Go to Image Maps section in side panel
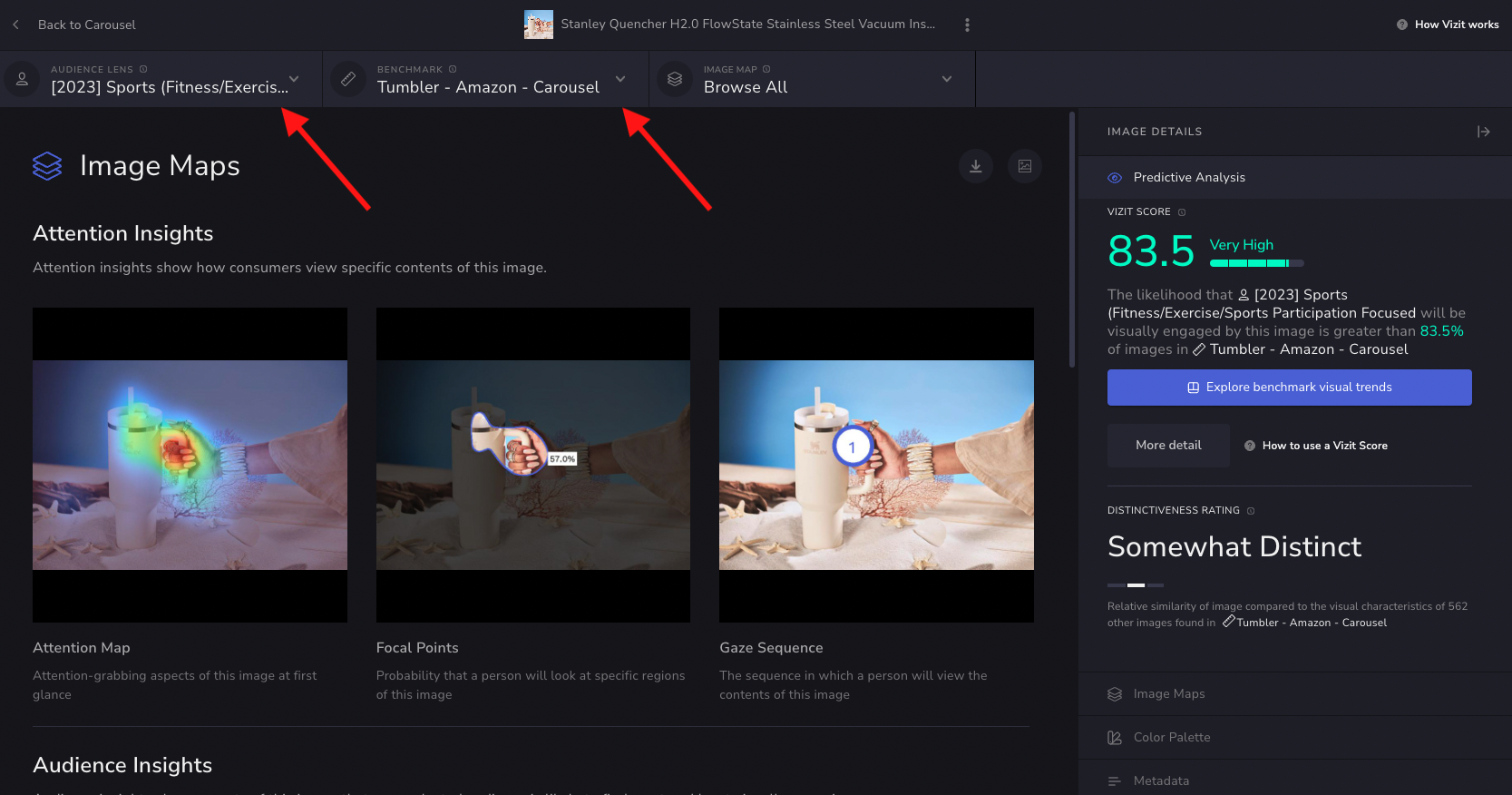Viewport: 1512px width, 795px height. 1169,694
